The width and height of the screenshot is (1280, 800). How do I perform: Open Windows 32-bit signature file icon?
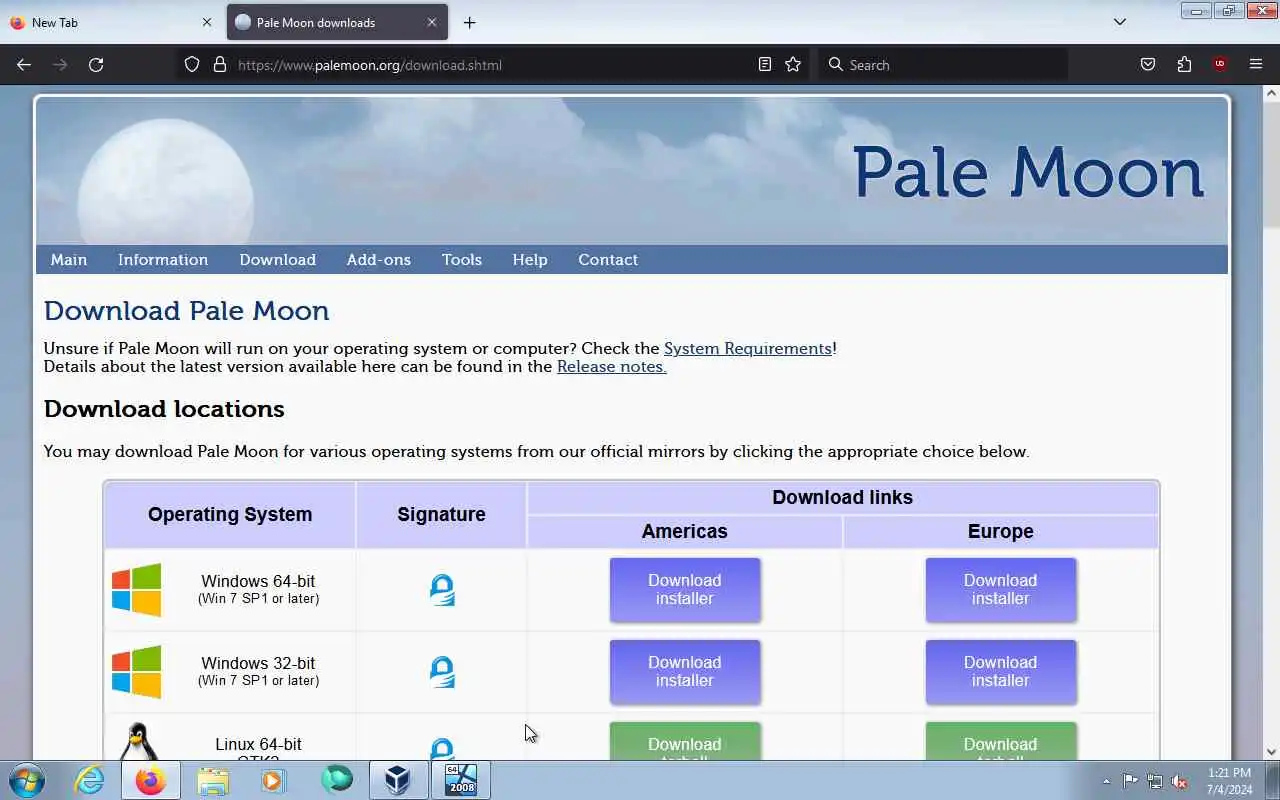click(x=442, y=672)
